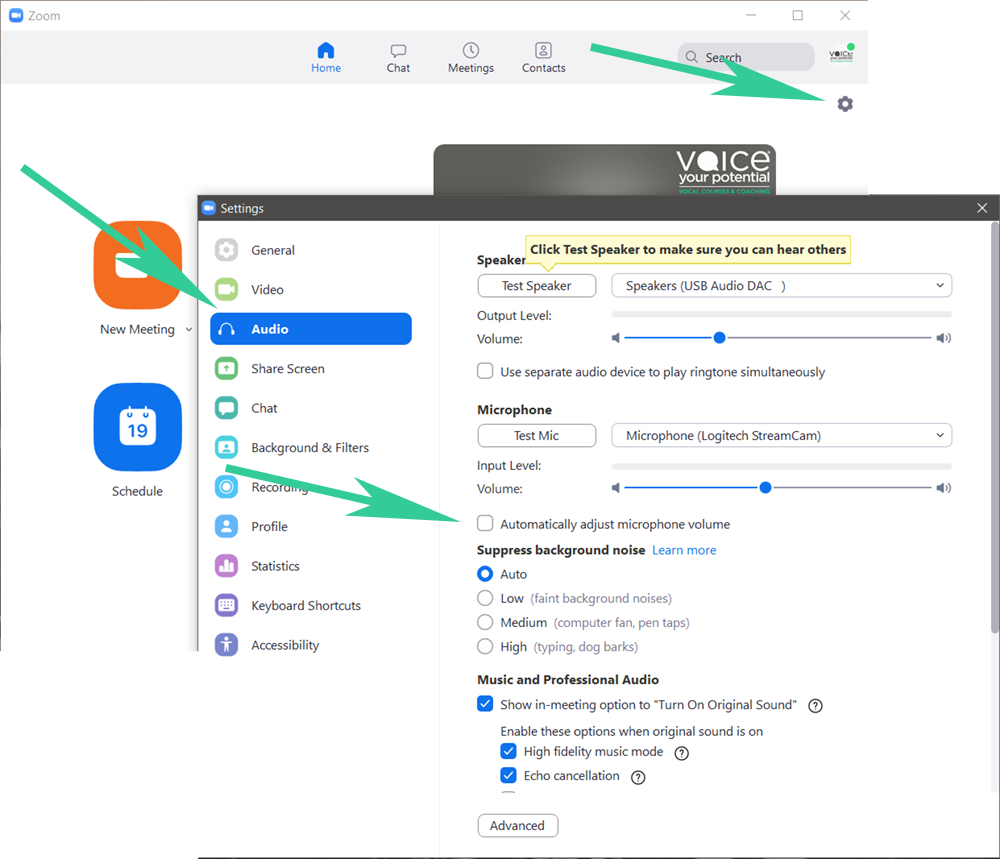1000x859 pixels.
Task: Open the Microphone device dropdown
Action: pos(781,436)
